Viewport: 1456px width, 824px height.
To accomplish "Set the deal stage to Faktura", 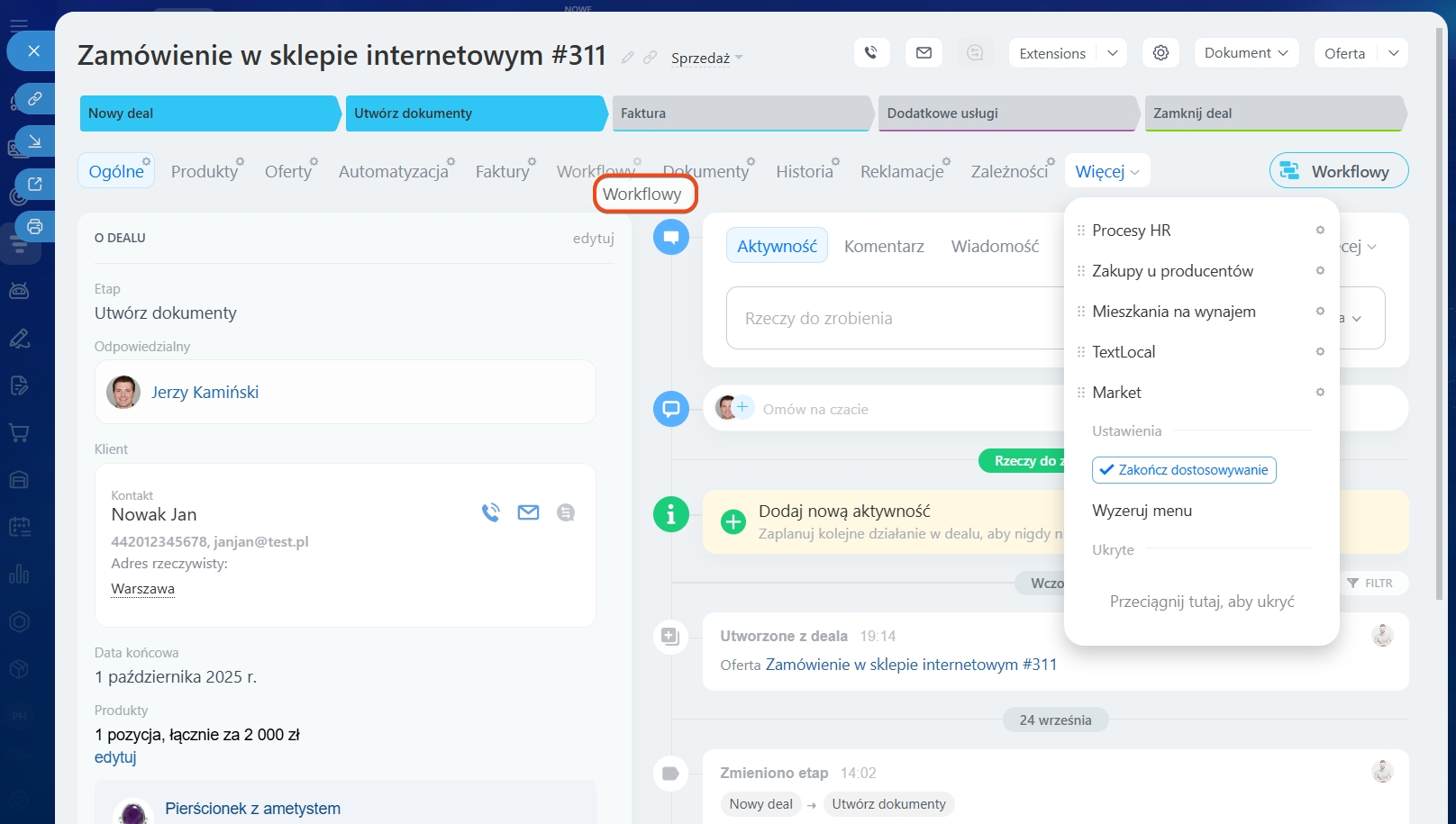I will tap(741, 113).
